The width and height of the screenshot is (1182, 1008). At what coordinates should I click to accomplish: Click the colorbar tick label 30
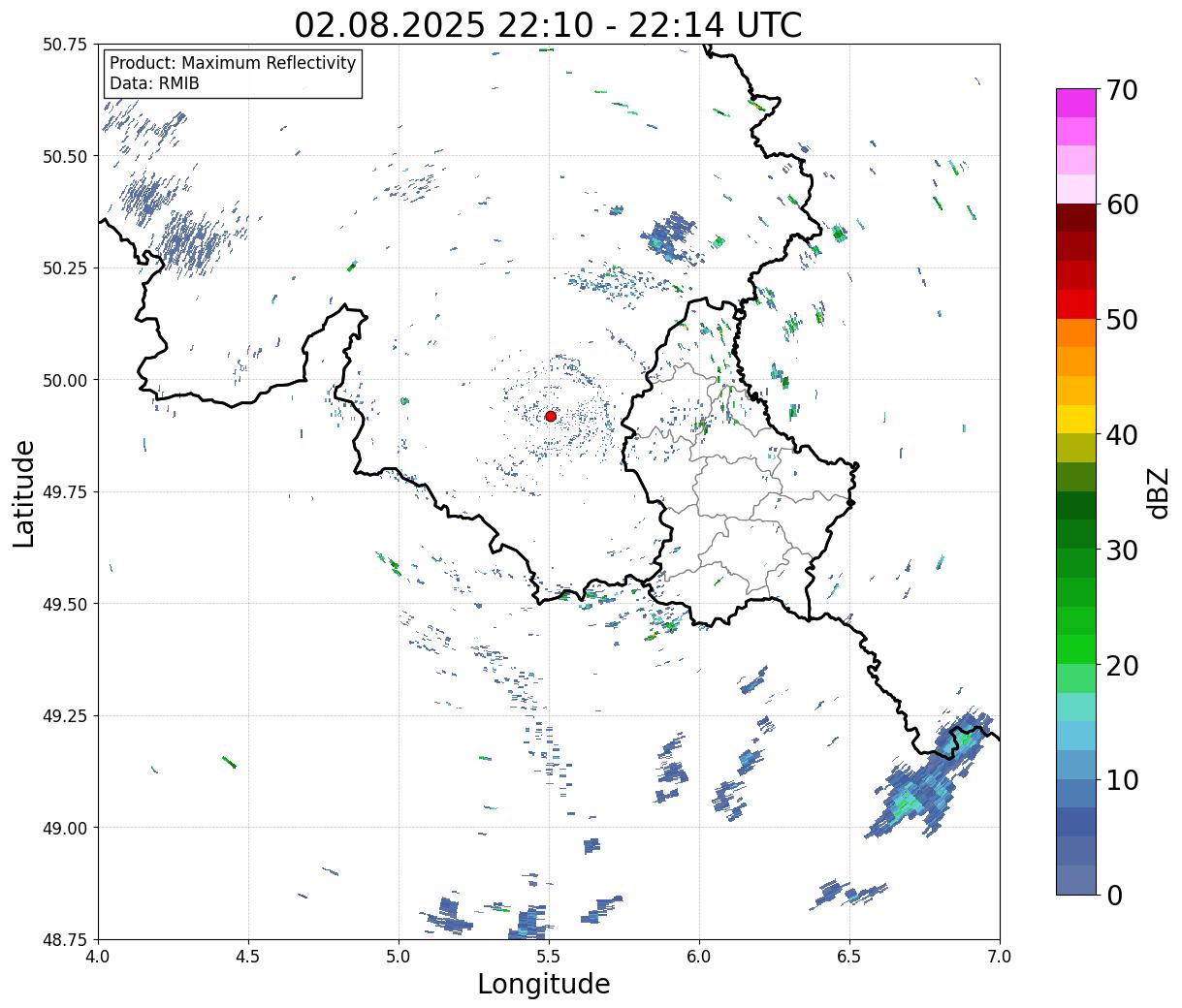pos(1122,550)
